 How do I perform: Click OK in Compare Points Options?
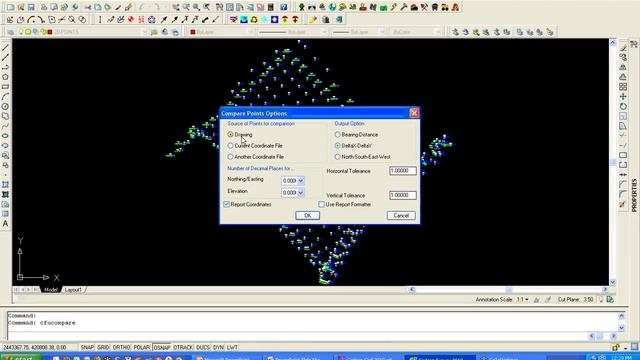point(307,216)
